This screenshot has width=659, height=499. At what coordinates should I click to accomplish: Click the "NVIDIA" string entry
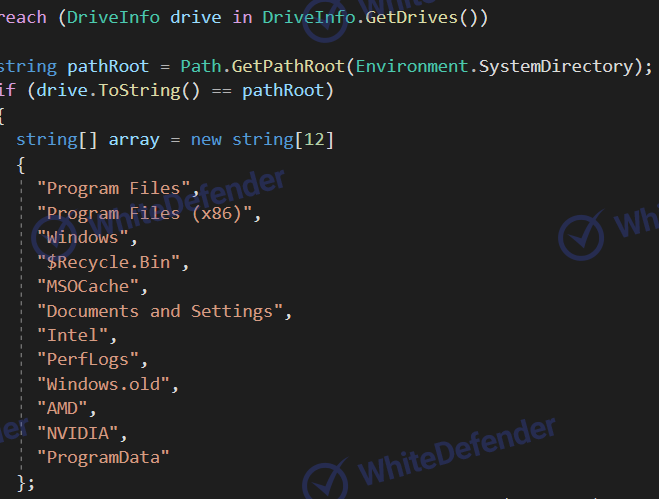click(x=77, y=433)
